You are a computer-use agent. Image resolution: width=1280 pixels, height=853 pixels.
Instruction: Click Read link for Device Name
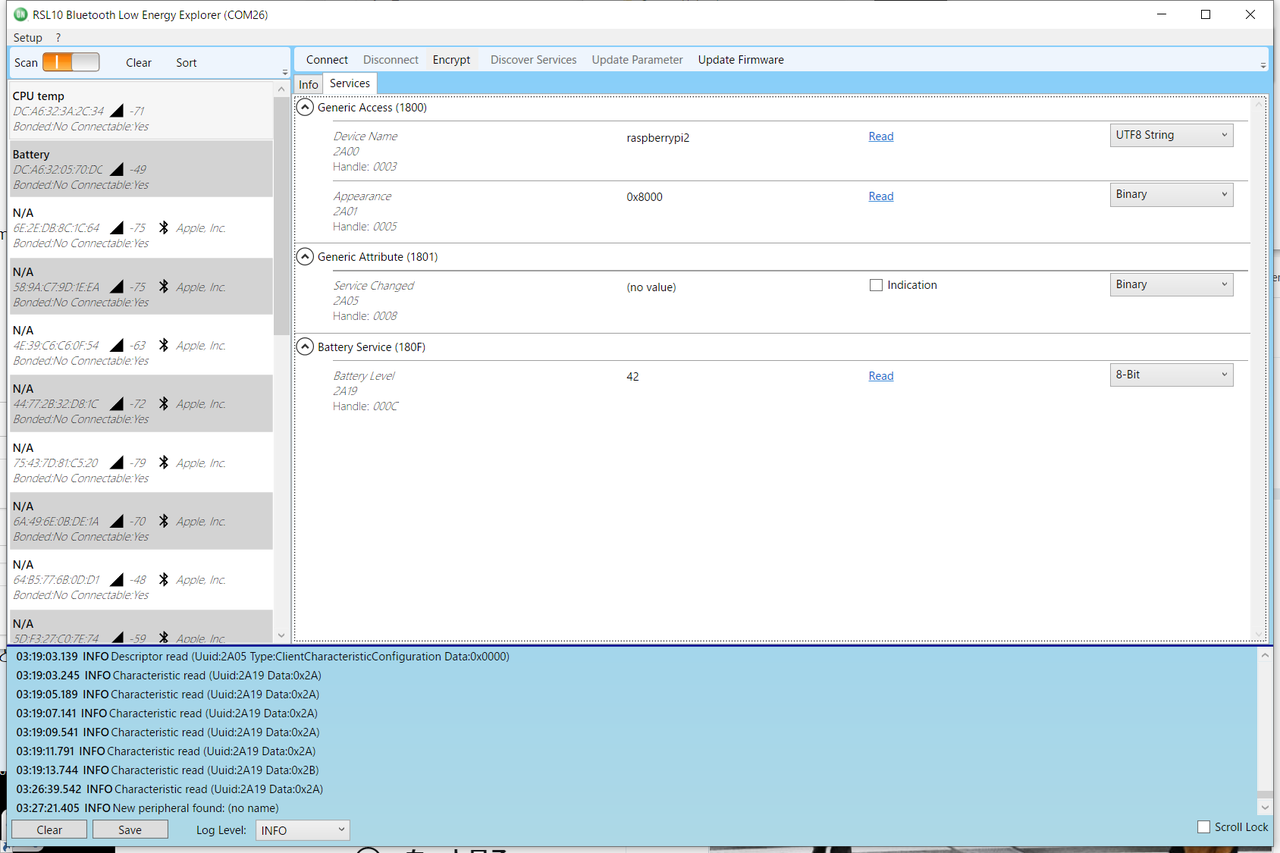(x=881, y=136)
